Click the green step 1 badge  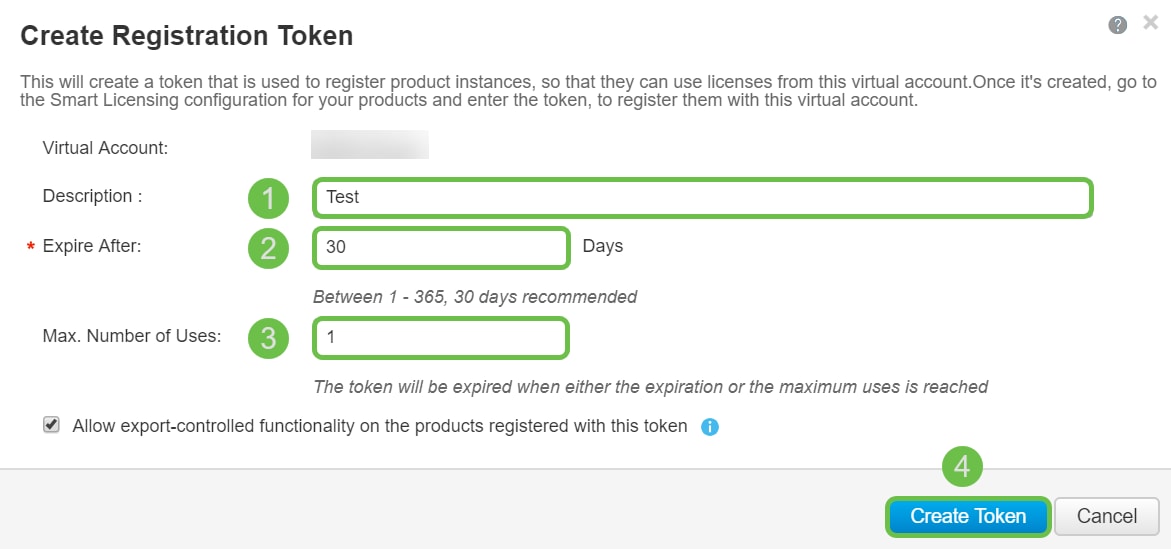tap(268, 198)
